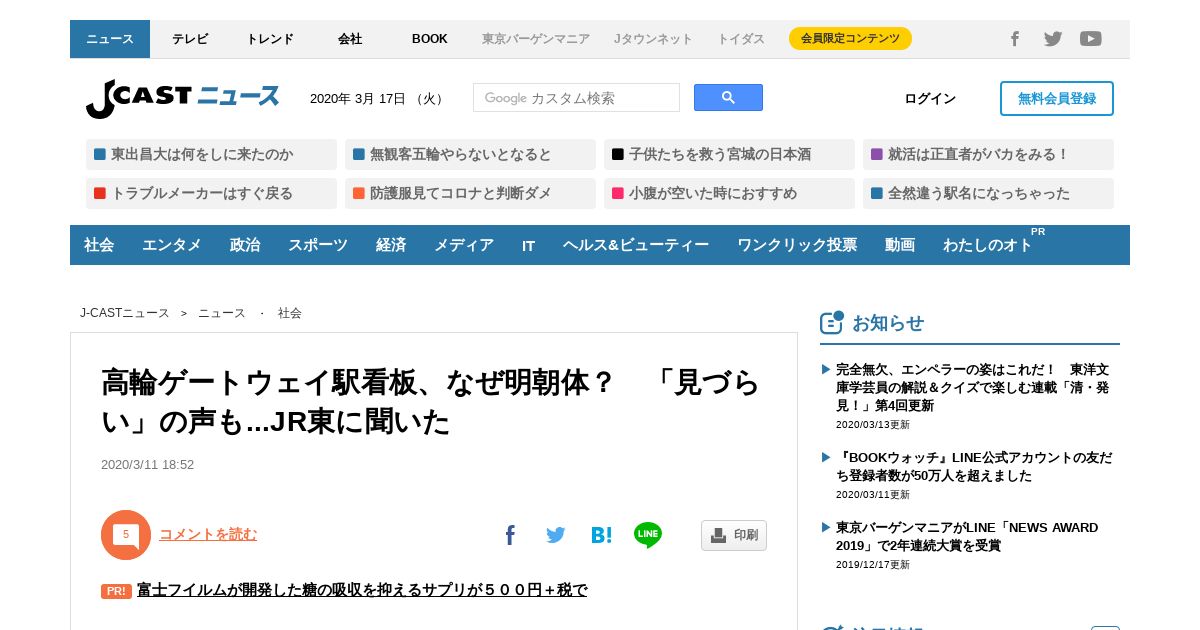Share article via LINE icon
The height and width of the screenshot is (630, 1200).
tap(648, 535)
